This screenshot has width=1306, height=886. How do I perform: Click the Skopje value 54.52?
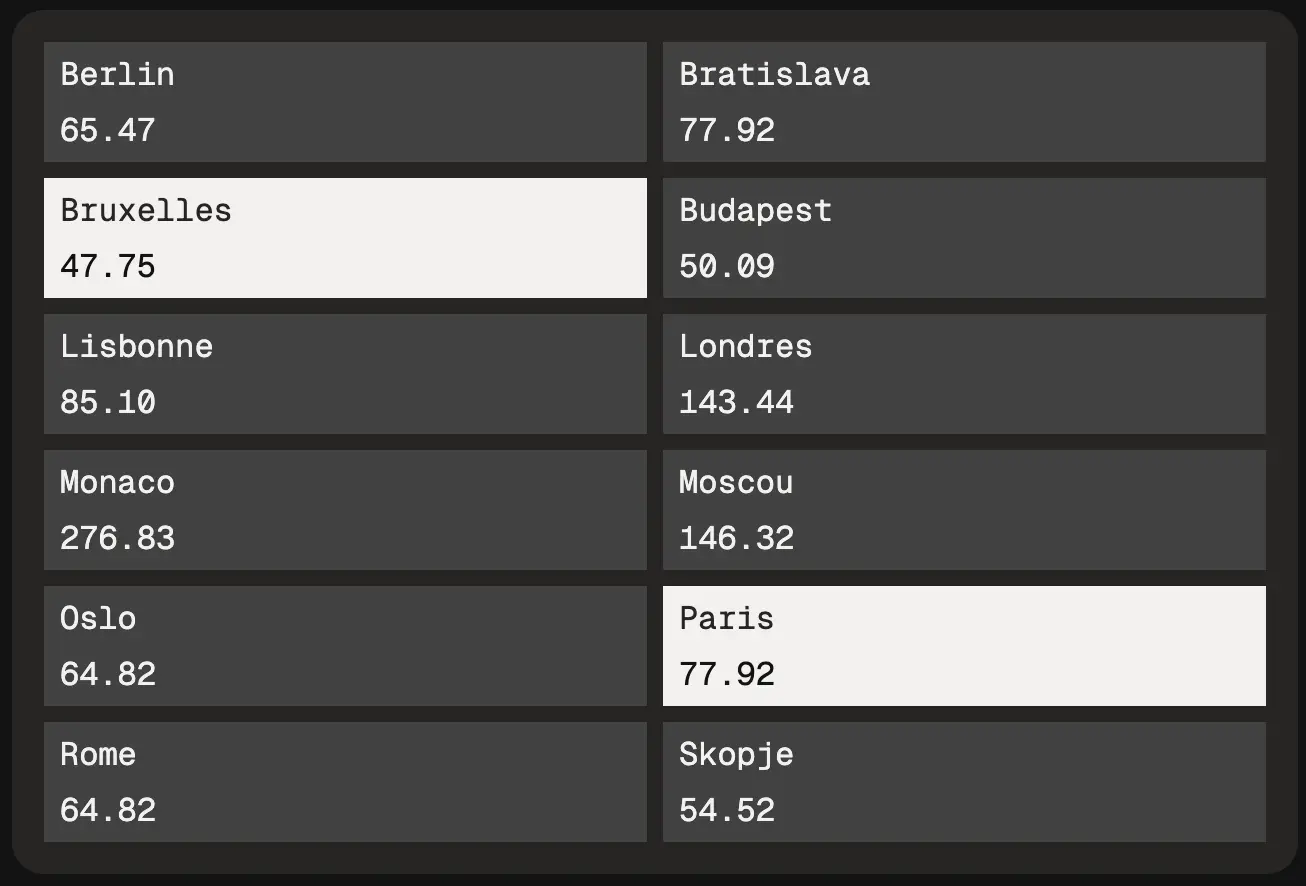726,810
